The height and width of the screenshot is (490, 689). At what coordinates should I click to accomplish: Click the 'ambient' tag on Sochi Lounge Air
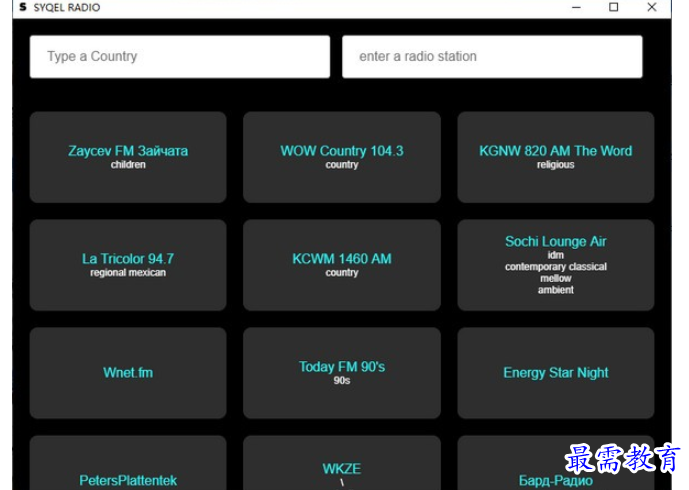click(555, 290)
